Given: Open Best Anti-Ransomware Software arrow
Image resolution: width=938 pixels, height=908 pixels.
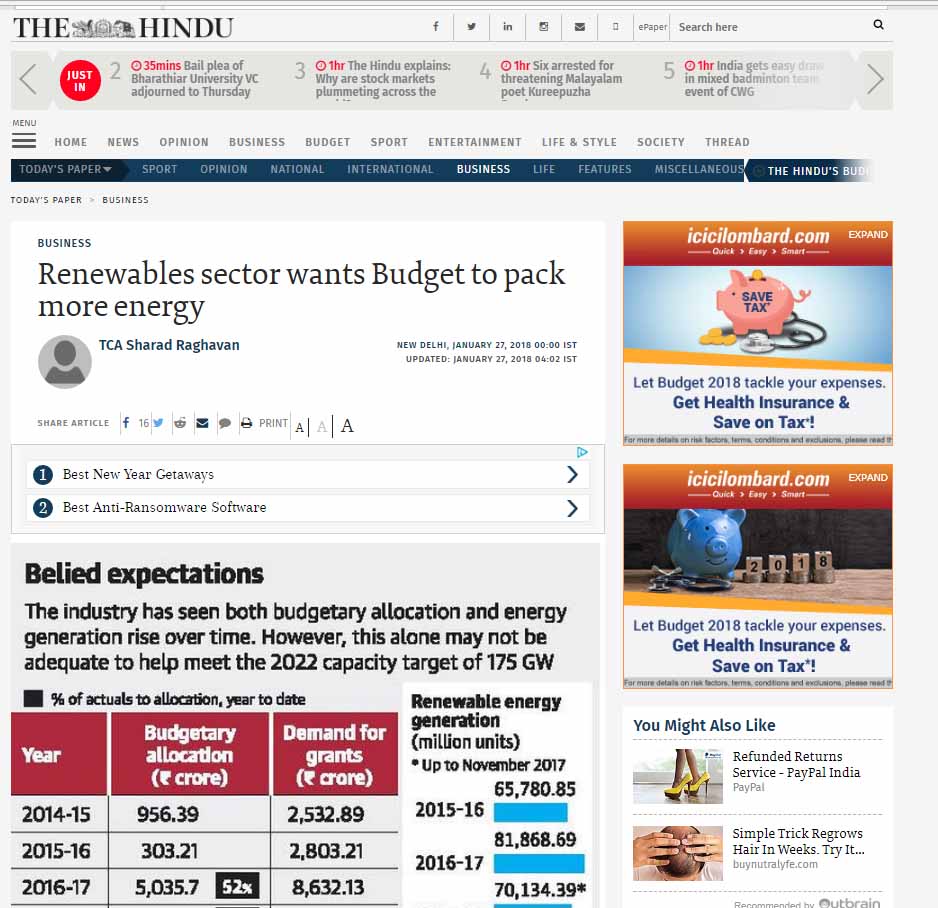Looking at the screenshot, I should (x=572, y=508).
